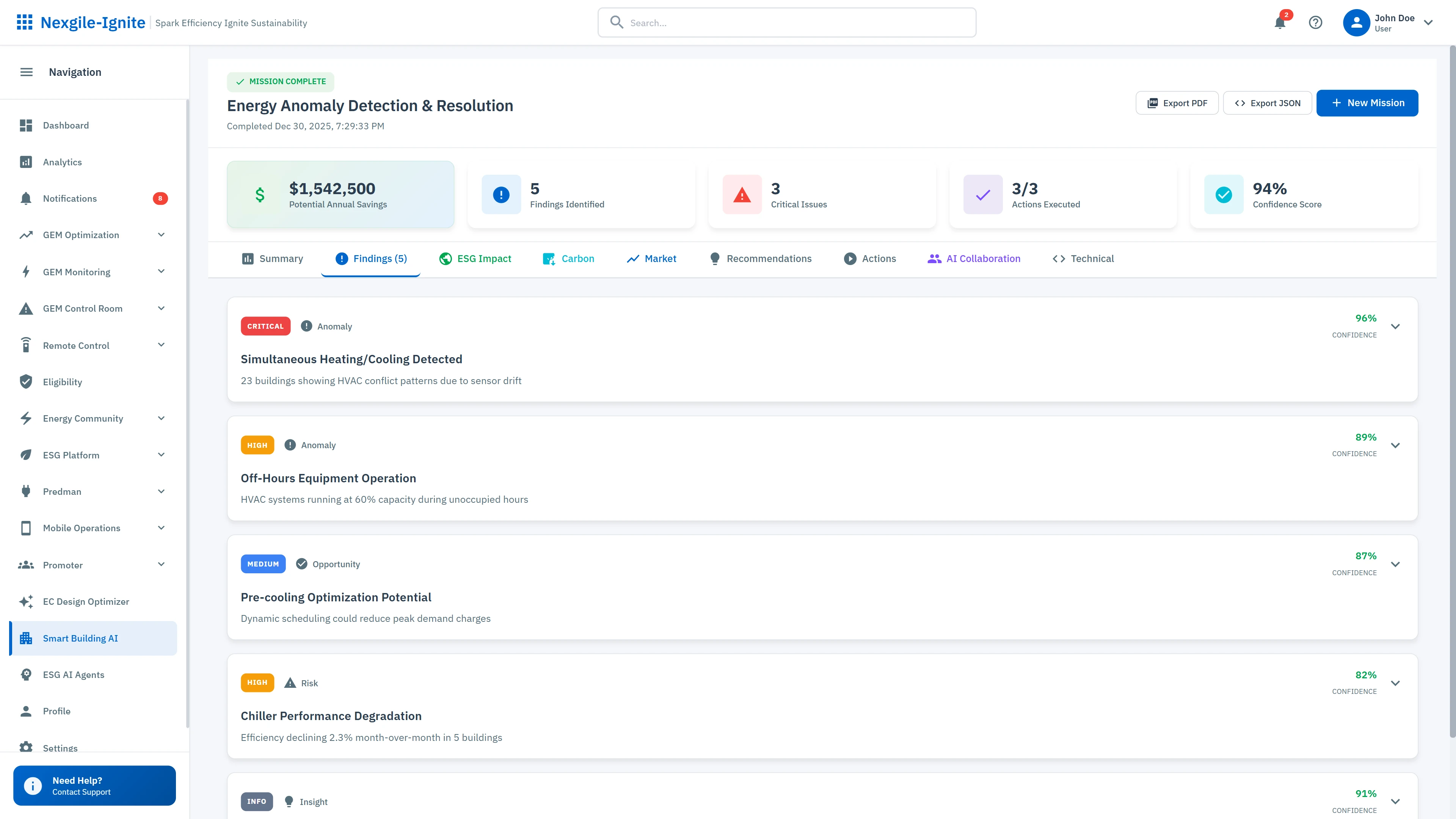The height and width of the screenshot is (819, 1456).
Task: Expand the Chiller Performance Degradation finding
Action: (x=1395, y=683)
